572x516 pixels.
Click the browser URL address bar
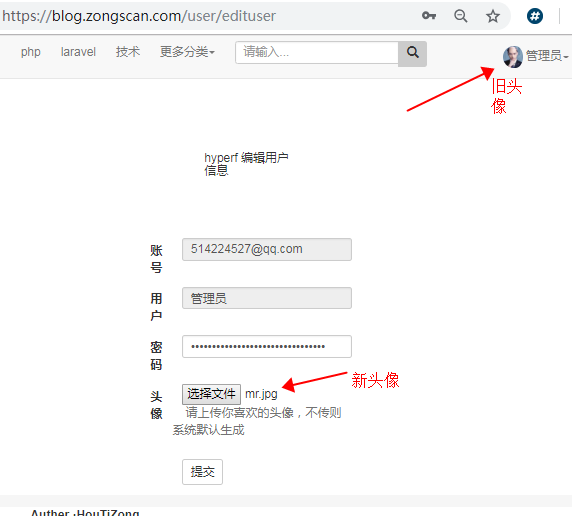(208, 16)
